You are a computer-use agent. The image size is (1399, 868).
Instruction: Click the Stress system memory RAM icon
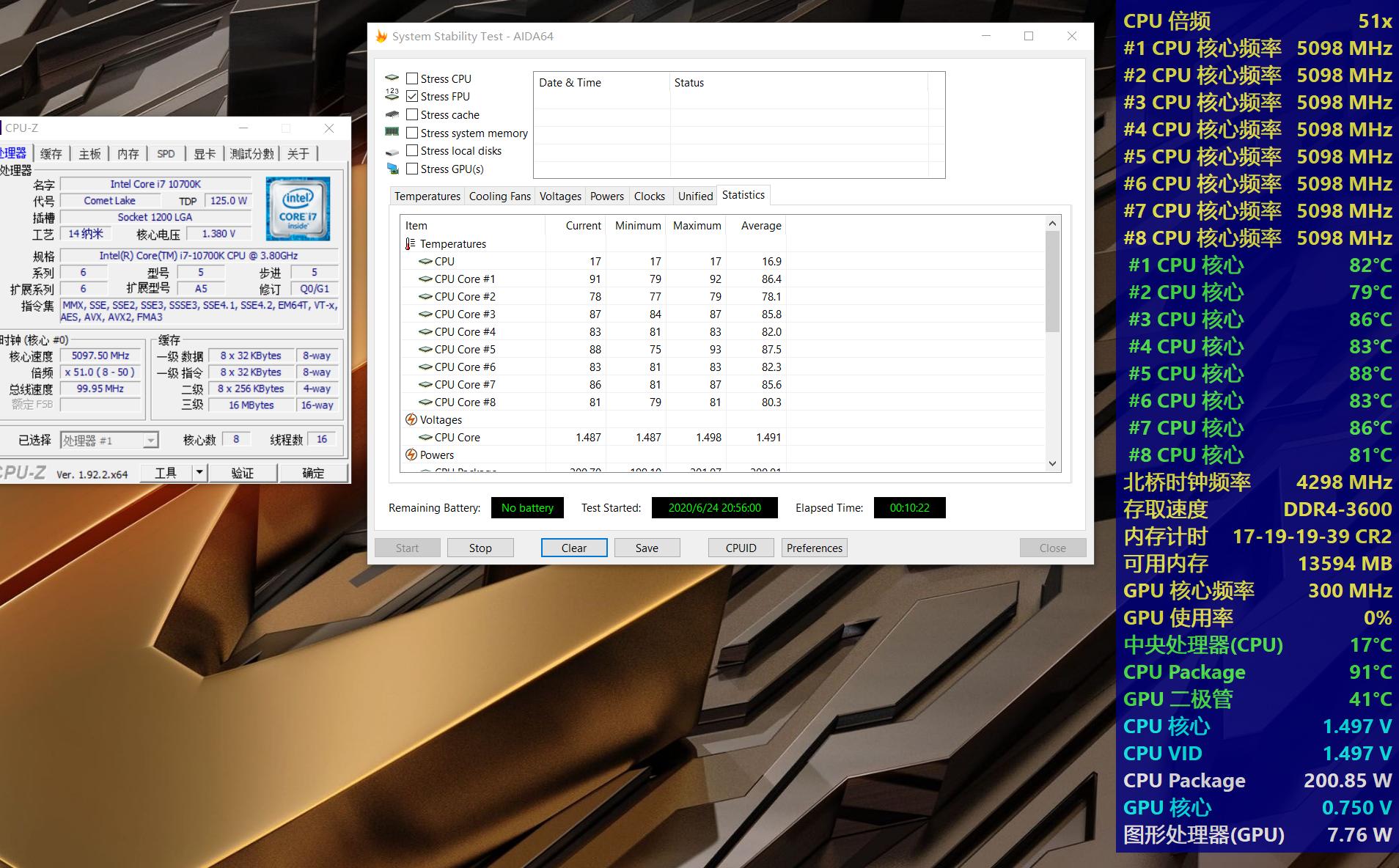[392, 132]
